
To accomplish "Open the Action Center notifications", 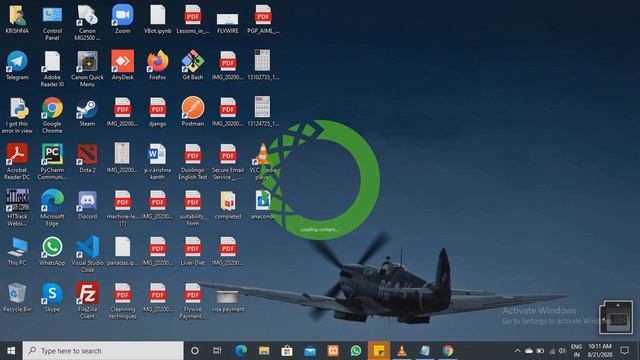I will [624, 351].
